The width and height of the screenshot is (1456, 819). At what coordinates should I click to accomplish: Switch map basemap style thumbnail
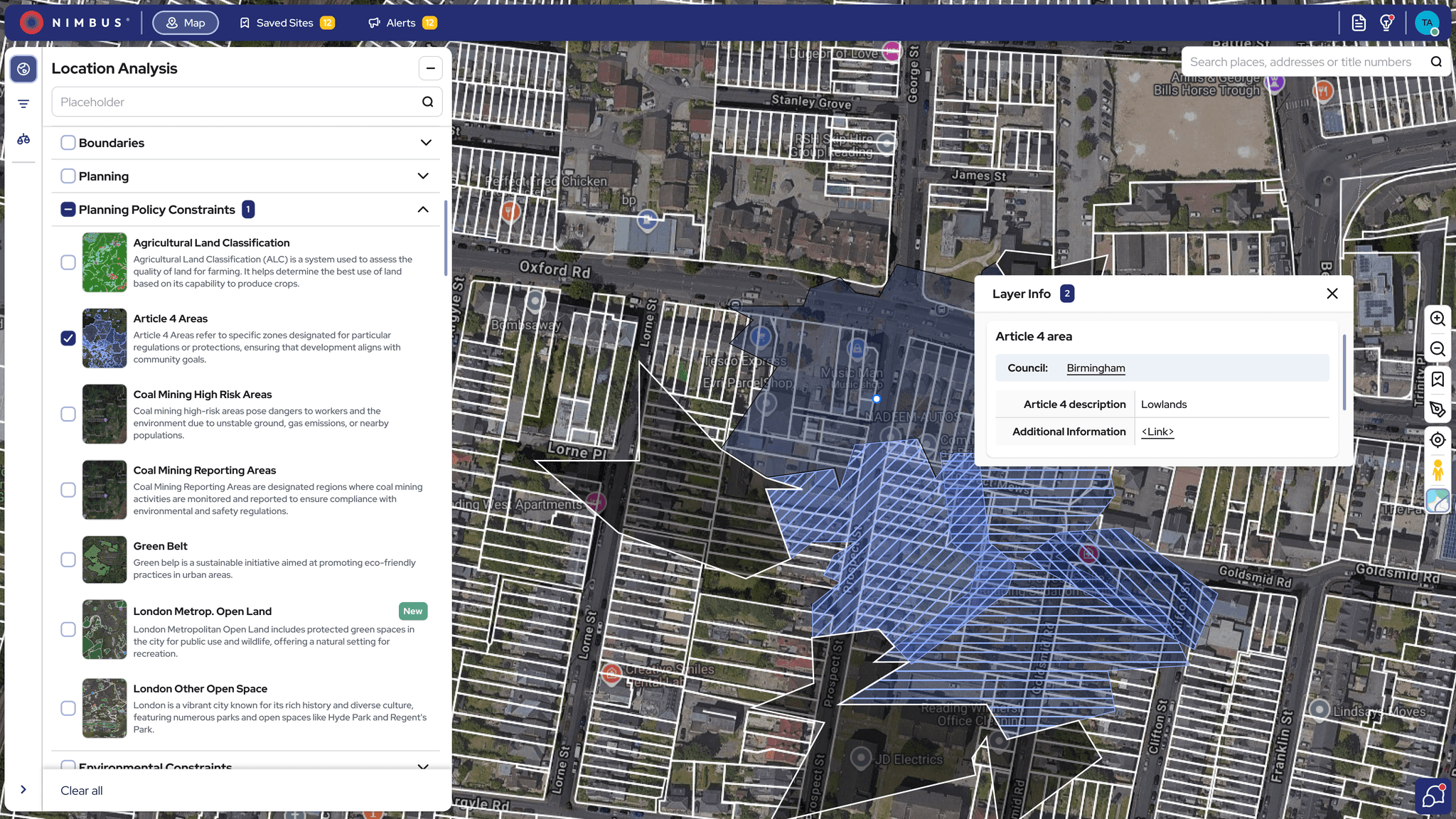(x=1437, y=500)
